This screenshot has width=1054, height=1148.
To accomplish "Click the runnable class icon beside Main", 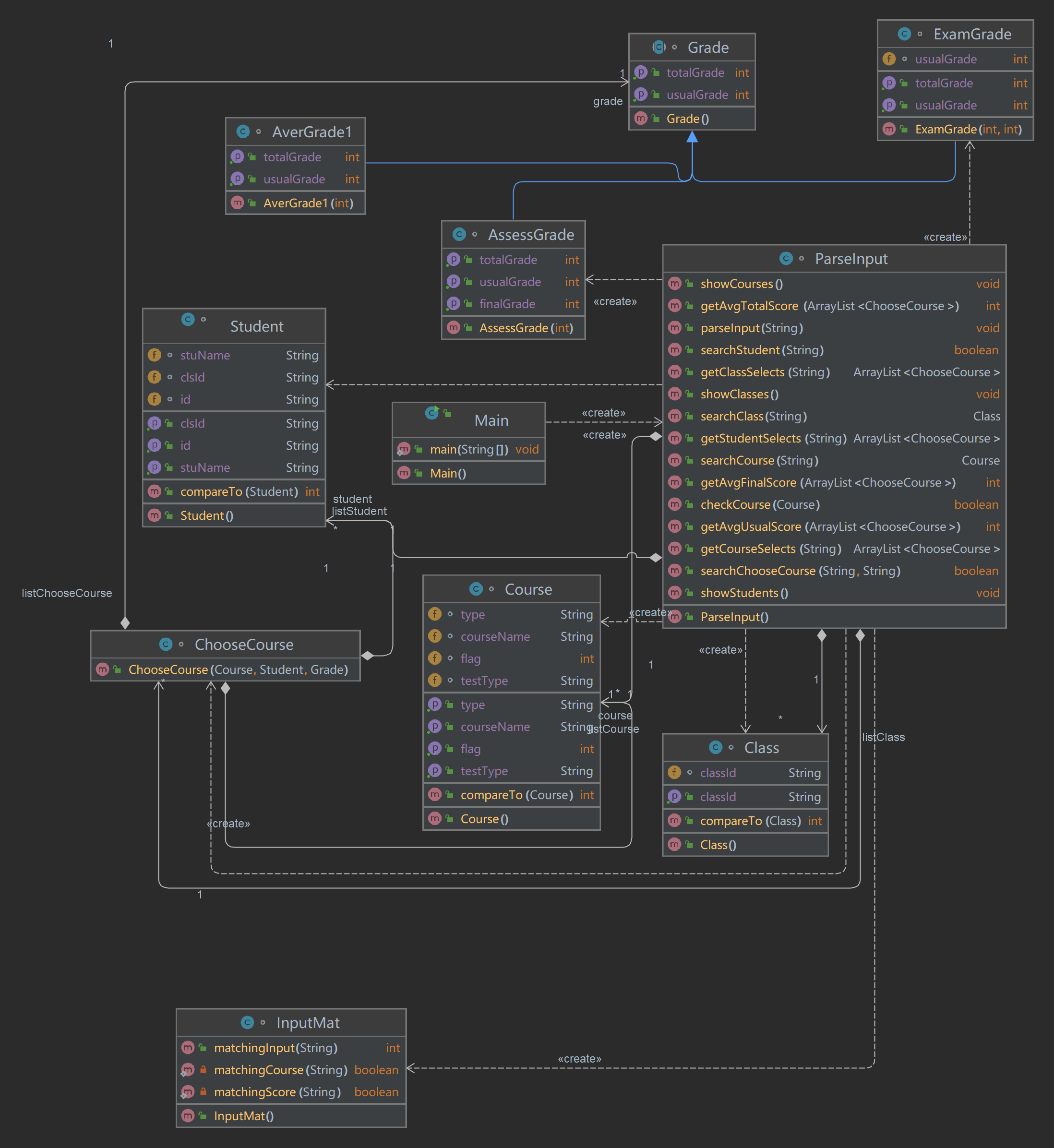I will point(432,412).
